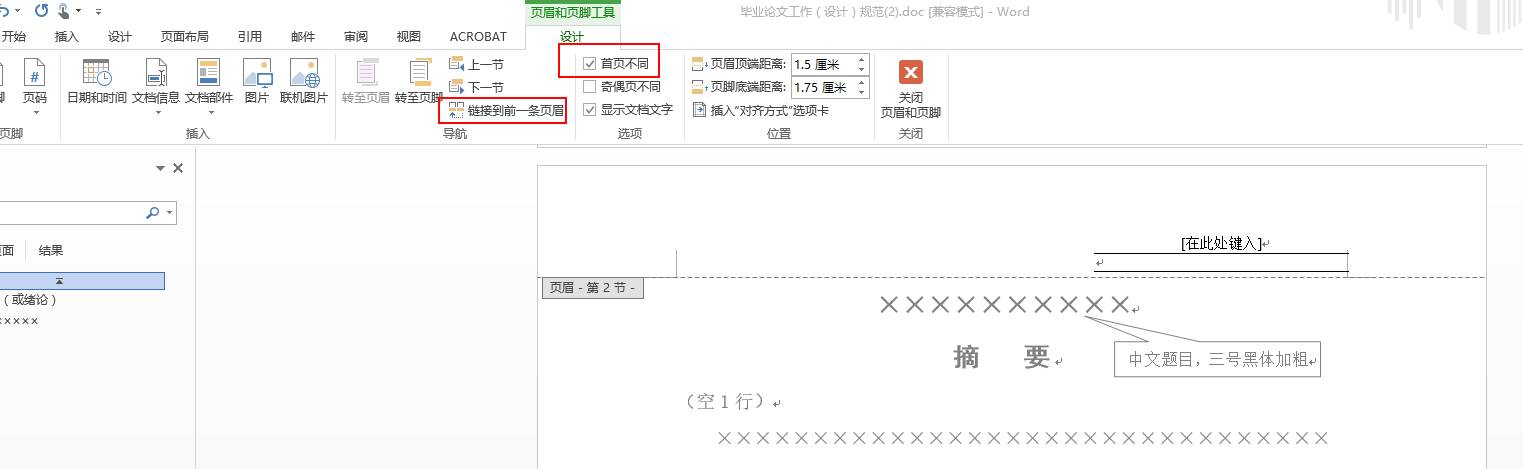The image size is (1523, 469).
Task: Click the 摘 要 heading in document
Action: pyautogui.click(x=1002, y=356)
